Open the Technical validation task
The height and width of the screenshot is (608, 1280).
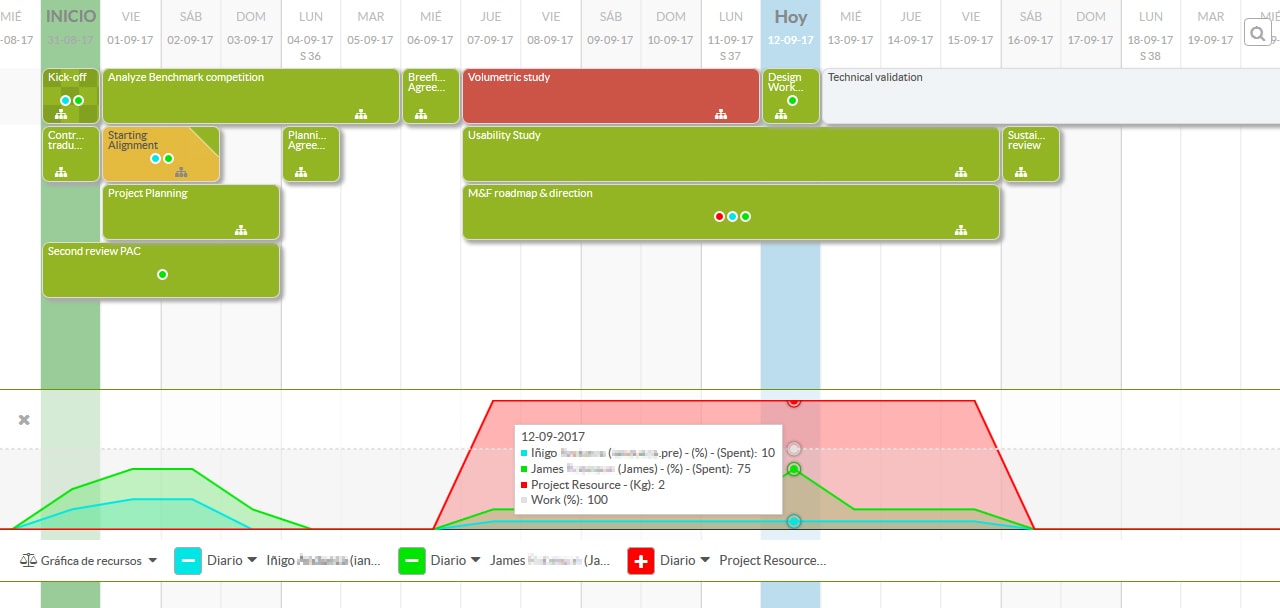(1051, 96)
